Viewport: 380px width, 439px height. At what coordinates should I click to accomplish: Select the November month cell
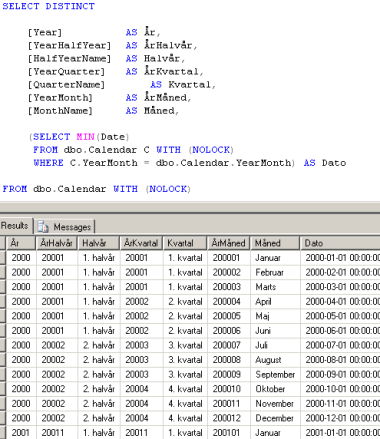pos(275,404)
